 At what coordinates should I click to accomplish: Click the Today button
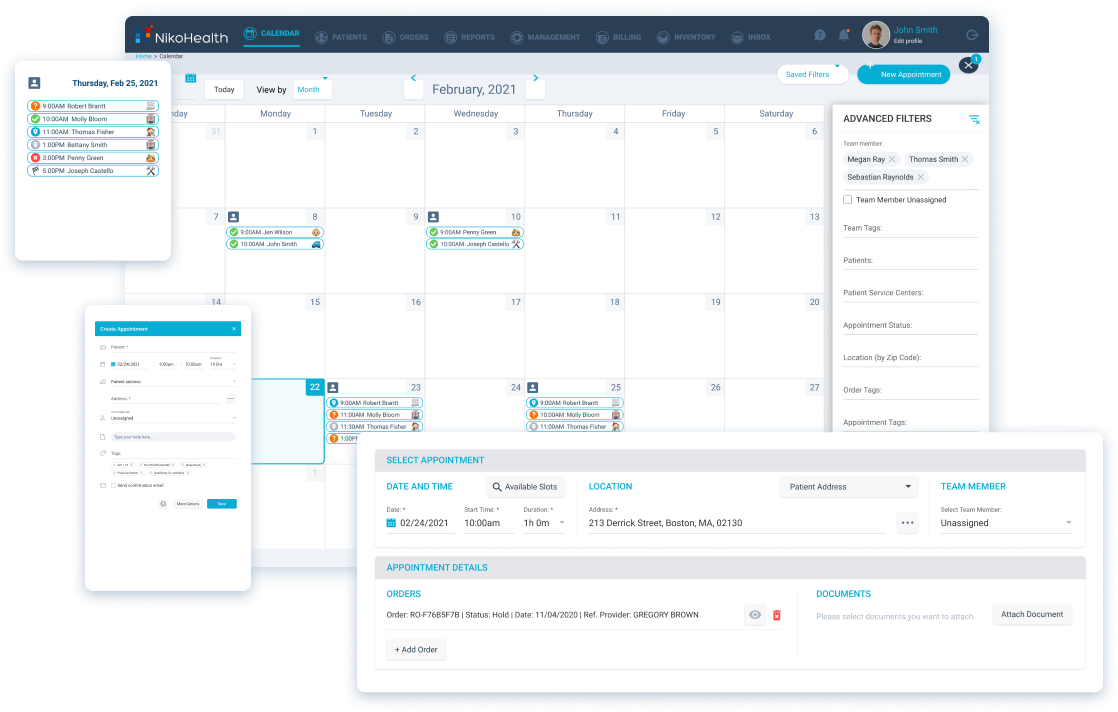coord(224,89)
